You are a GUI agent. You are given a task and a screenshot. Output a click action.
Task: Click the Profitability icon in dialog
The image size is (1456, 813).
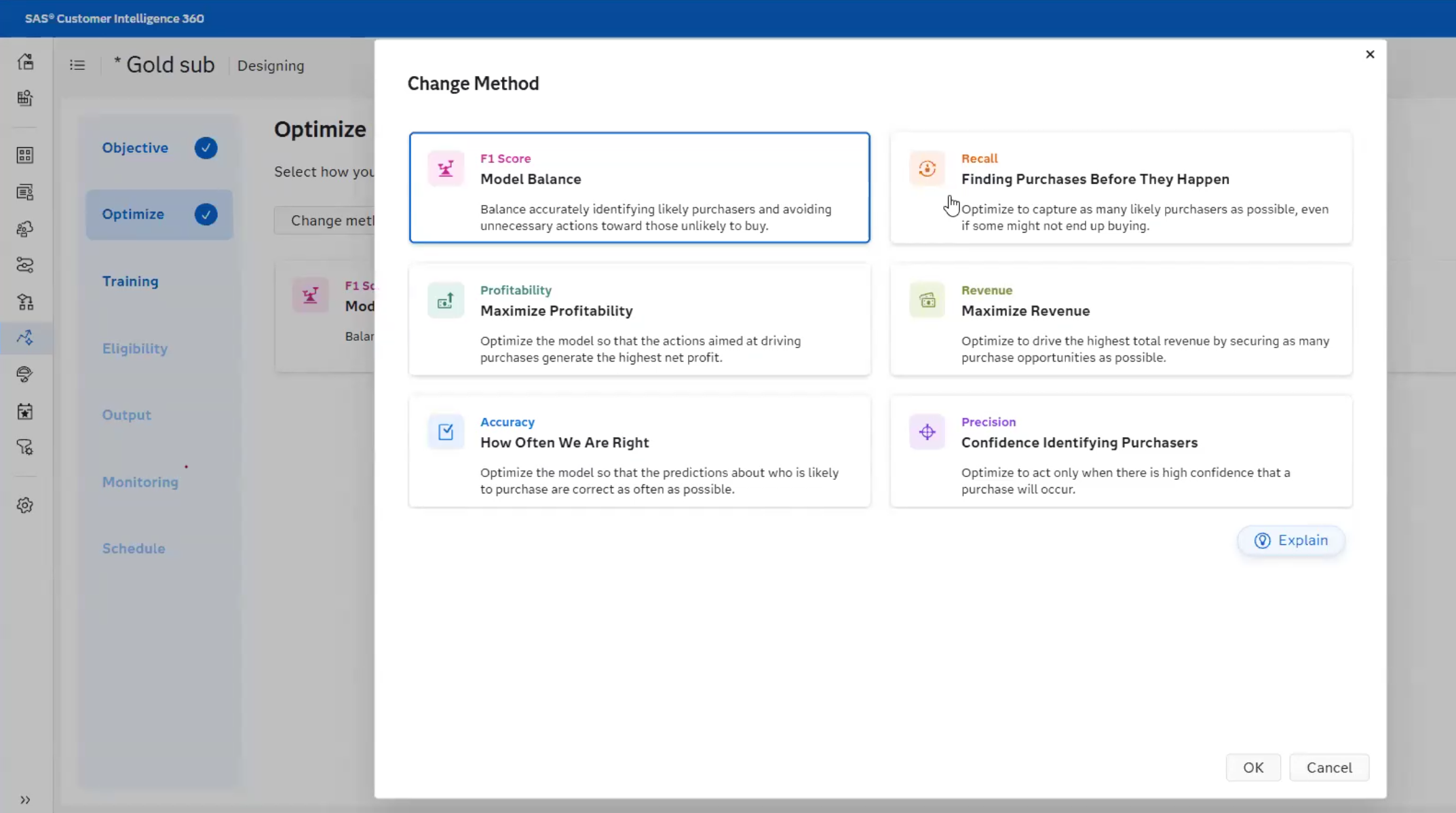click(446, 300)
